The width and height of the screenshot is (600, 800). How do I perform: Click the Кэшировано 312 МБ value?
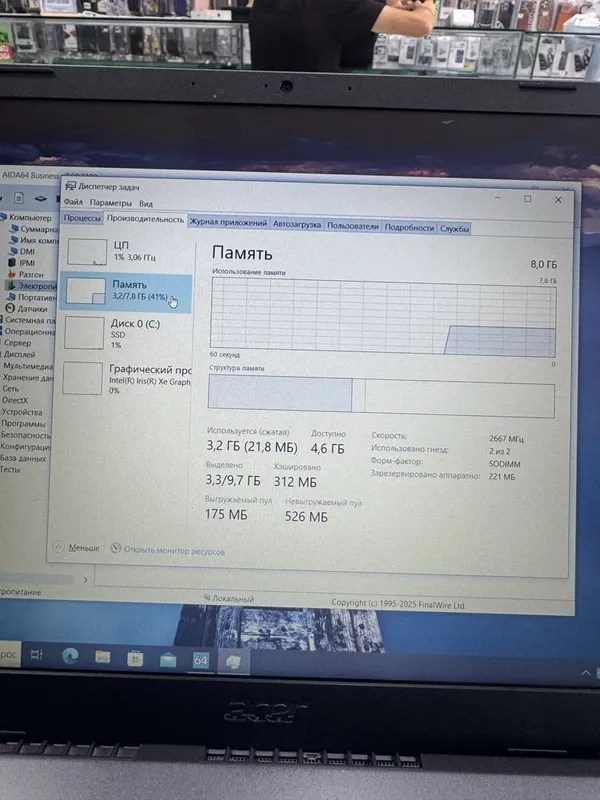(x=295, y=482)
